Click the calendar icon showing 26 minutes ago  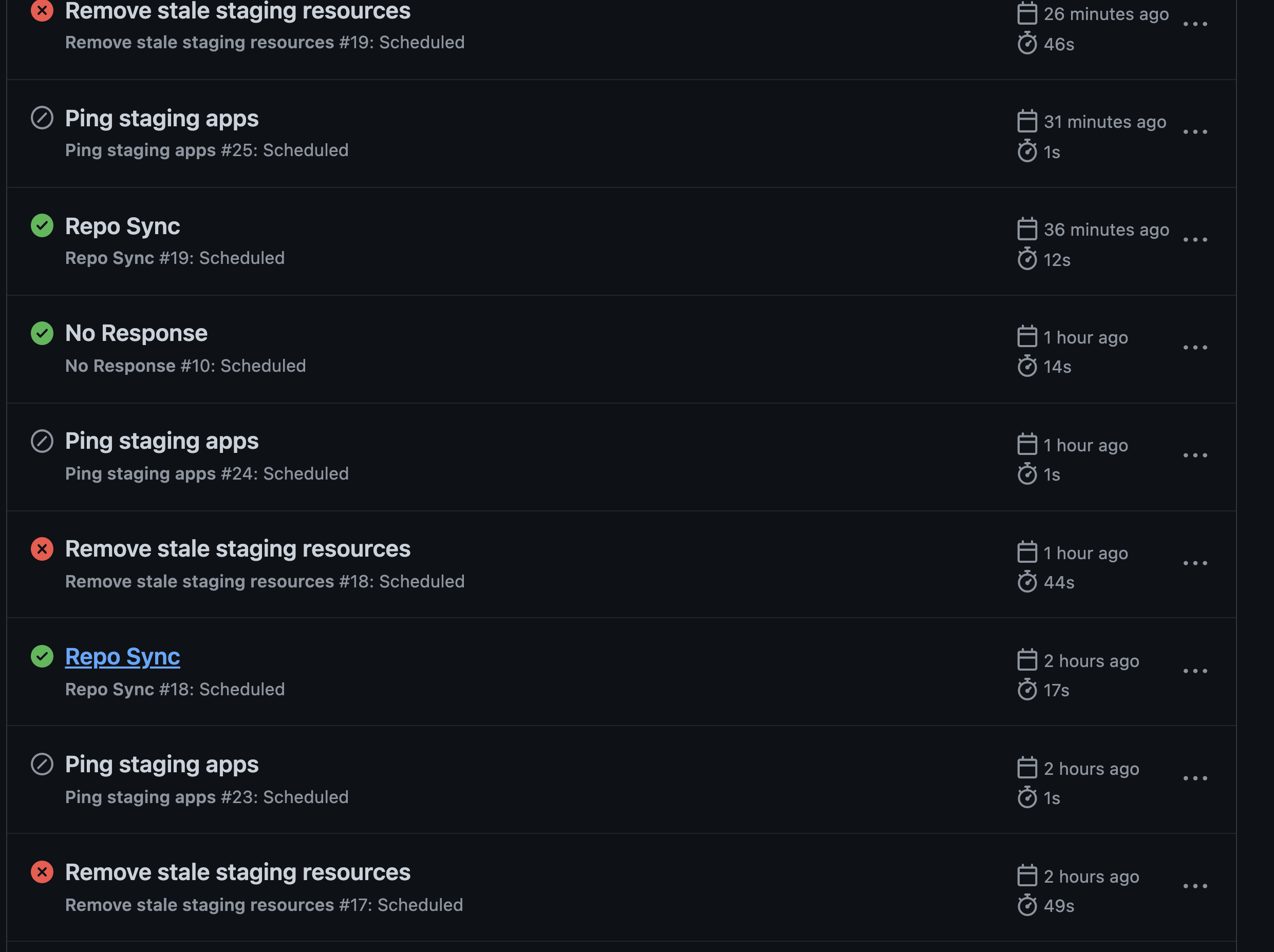1027,13
